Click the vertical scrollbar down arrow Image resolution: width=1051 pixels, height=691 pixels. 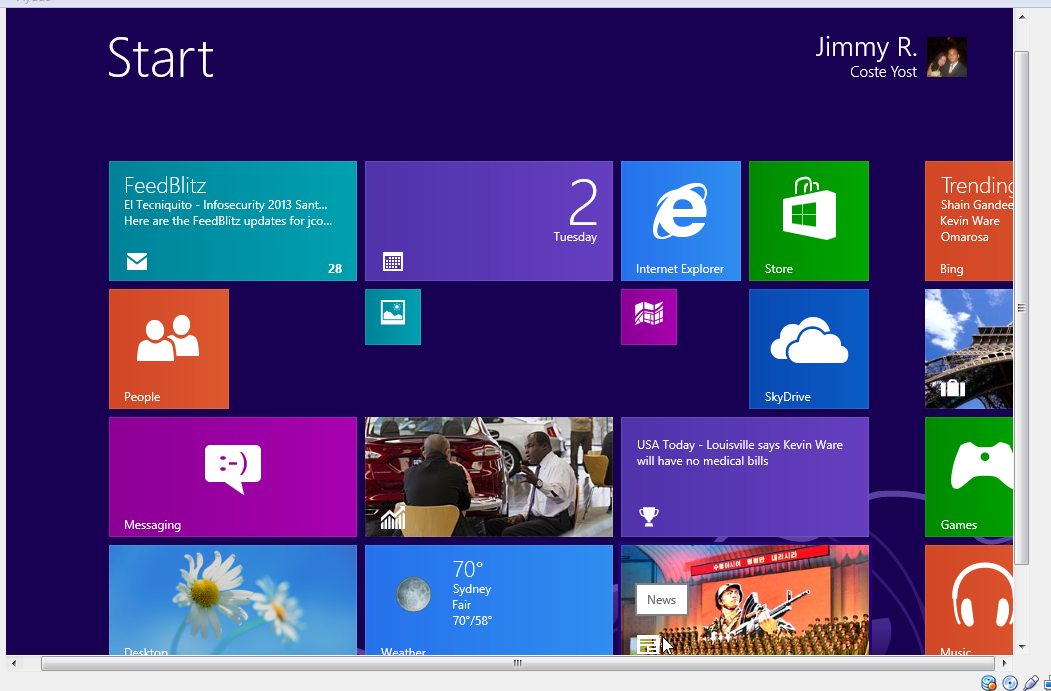coord(1022,647)
